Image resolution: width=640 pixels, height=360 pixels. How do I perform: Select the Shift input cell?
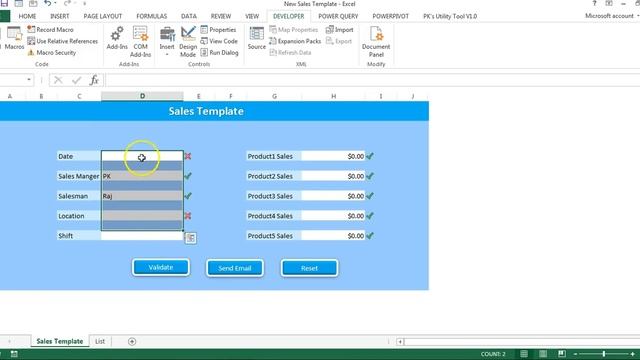142,236
